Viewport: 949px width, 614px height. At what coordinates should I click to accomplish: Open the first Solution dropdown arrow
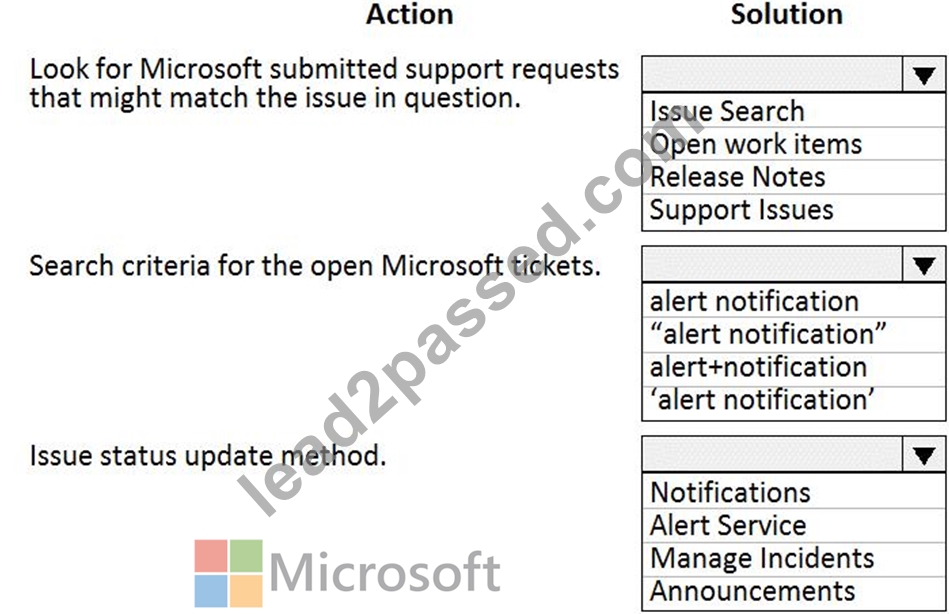point(924,75)
